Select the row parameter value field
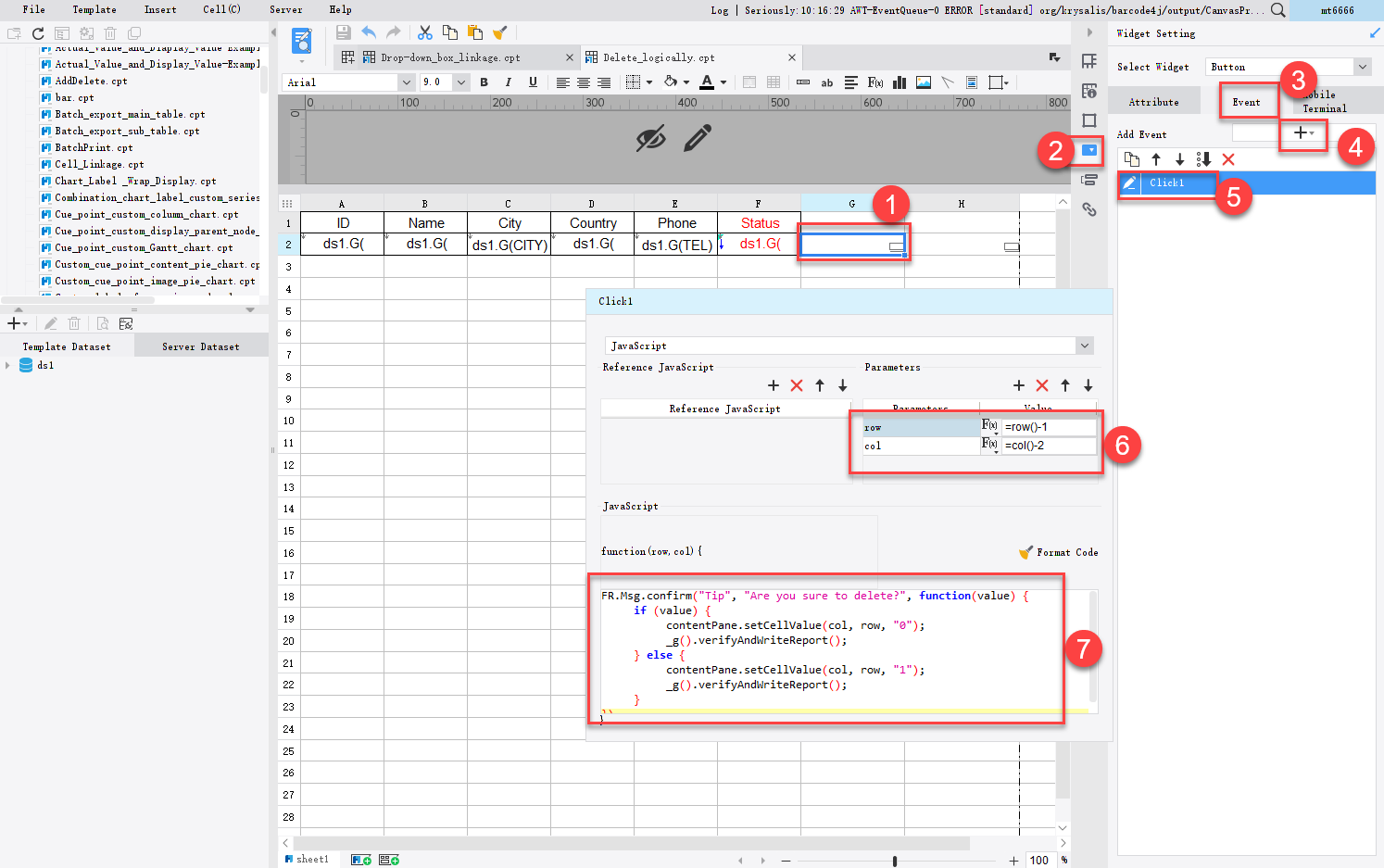 pyautogui.click(x=1050, y=426)
